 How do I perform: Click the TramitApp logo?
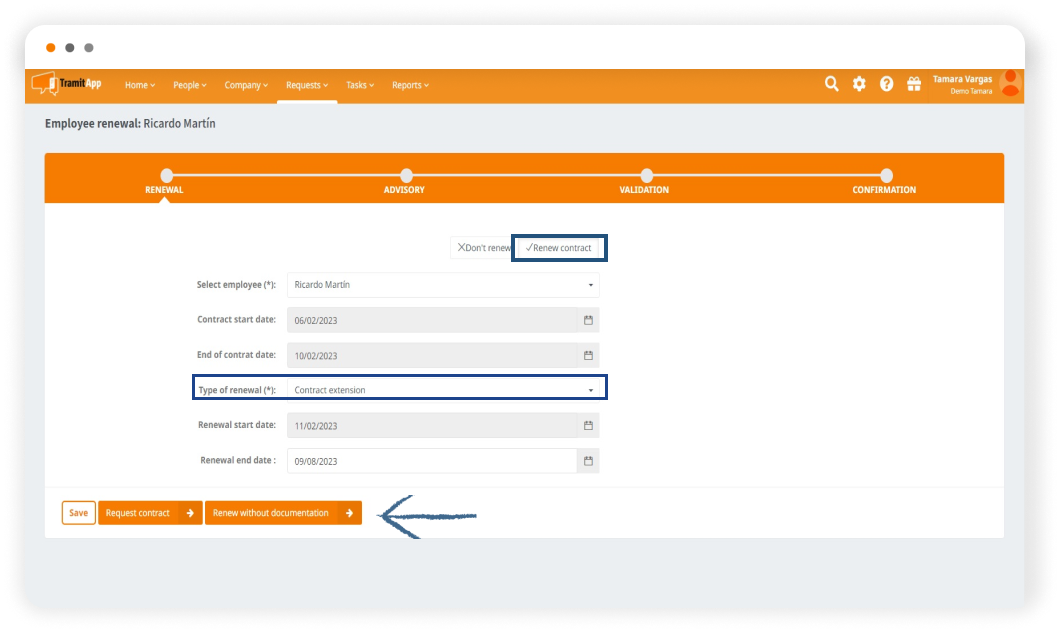(x=67, y=84)
